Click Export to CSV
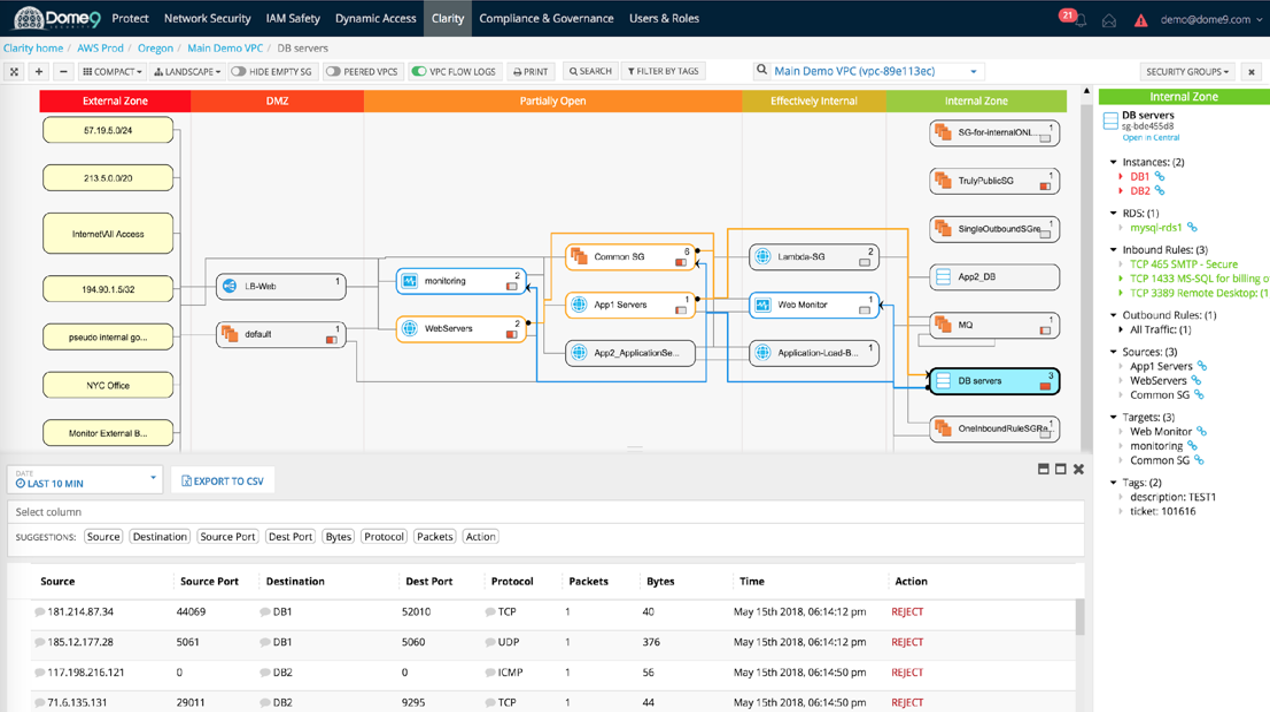The width and height of the screenshot is (1270, 712). click(223, 481)
